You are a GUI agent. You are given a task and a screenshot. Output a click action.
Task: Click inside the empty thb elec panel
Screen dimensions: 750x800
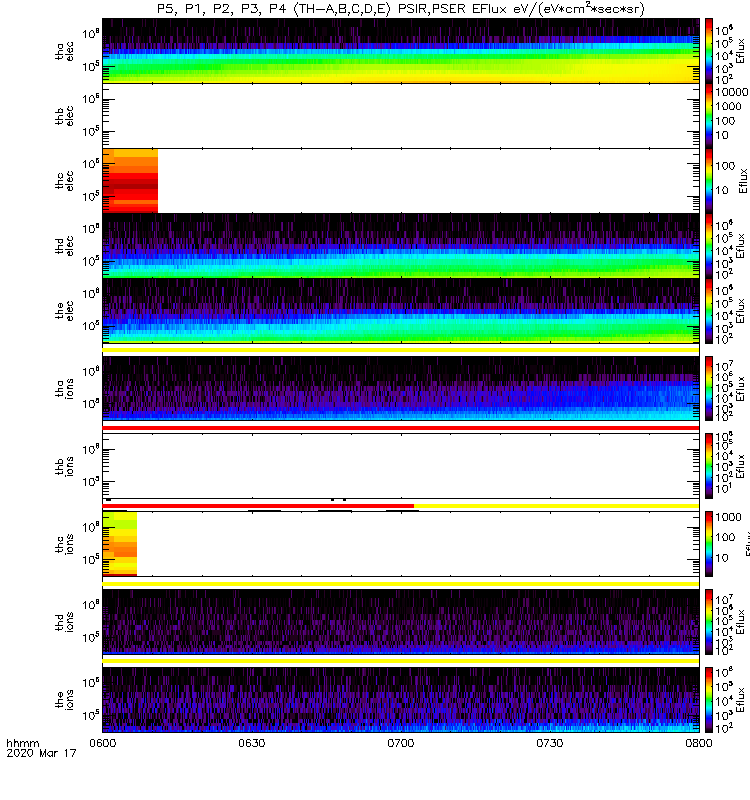(x=401, y=116)
